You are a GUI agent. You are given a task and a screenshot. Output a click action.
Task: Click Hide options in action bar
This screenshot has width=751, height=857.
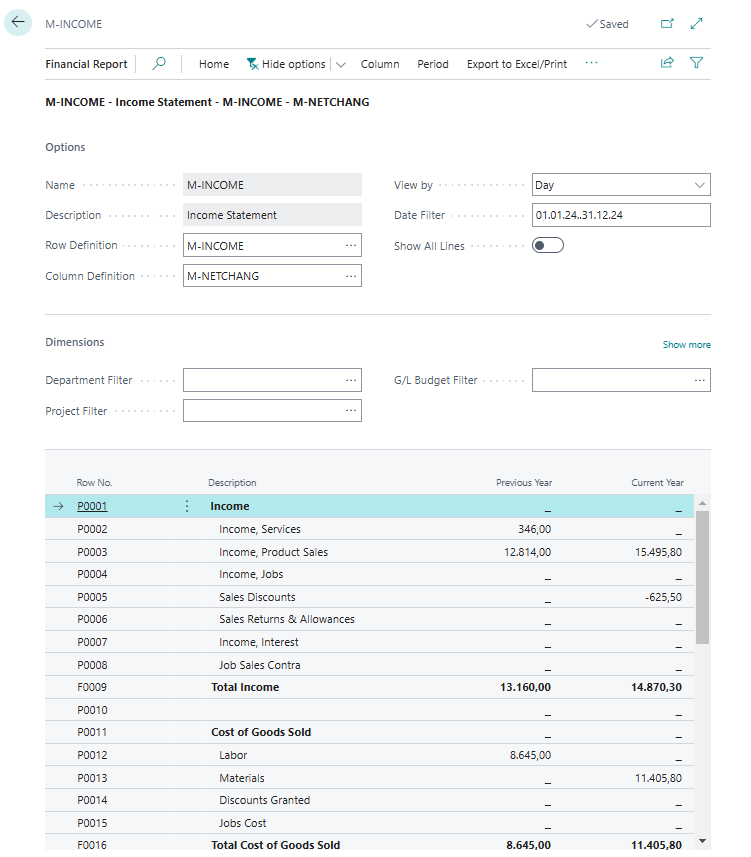tap(286, 64)
